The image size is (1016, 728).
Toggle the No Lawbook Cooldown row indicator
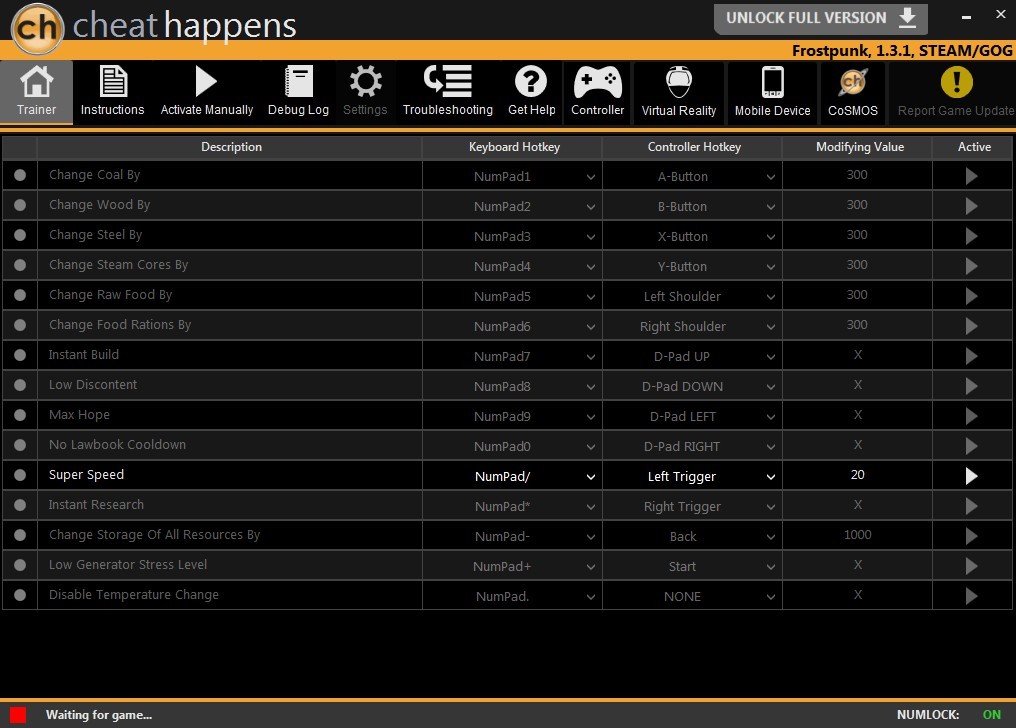20,445
